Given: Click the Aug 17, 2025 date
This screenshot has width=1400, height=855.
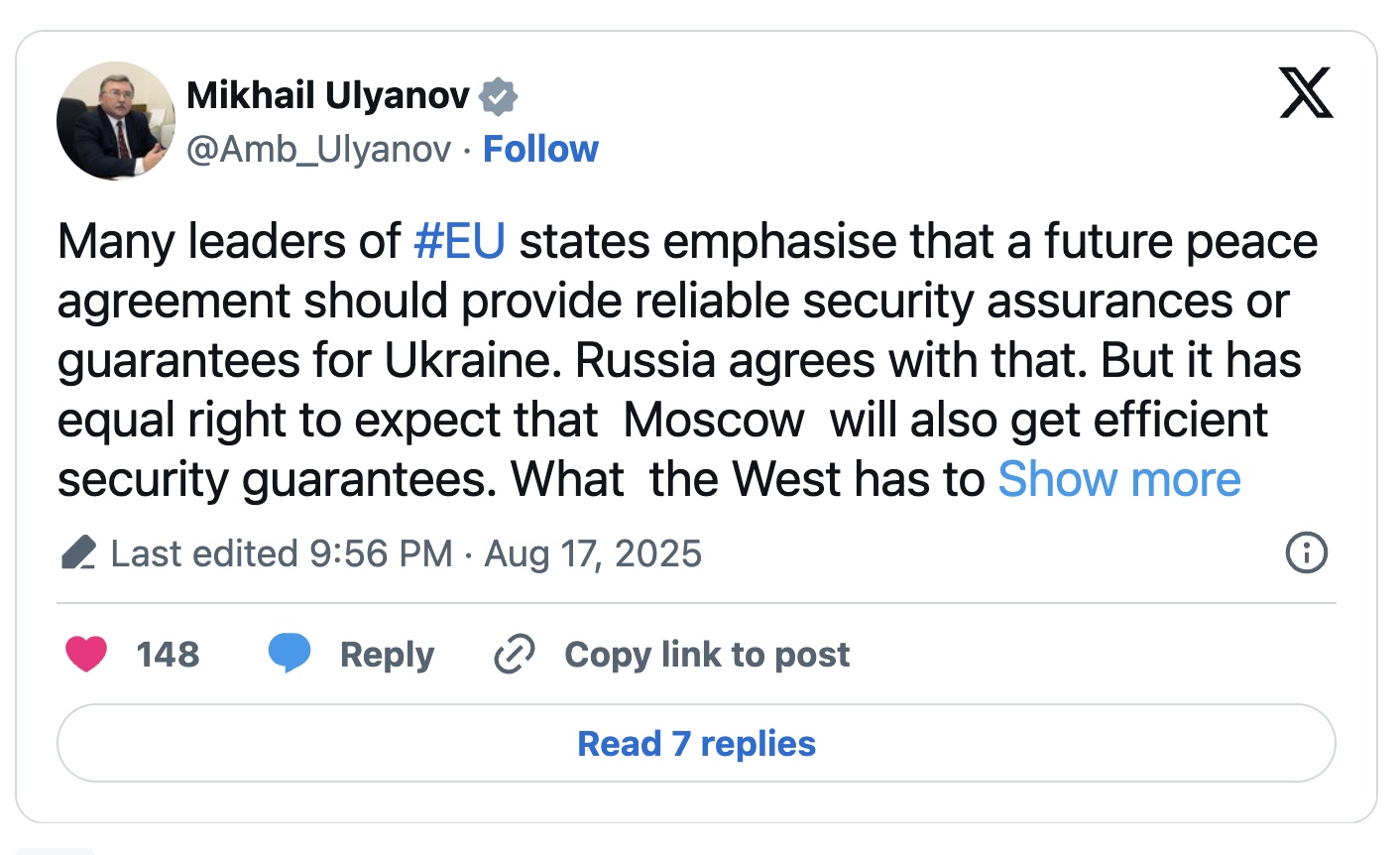Looking at the screenshot, I should 592,553.
